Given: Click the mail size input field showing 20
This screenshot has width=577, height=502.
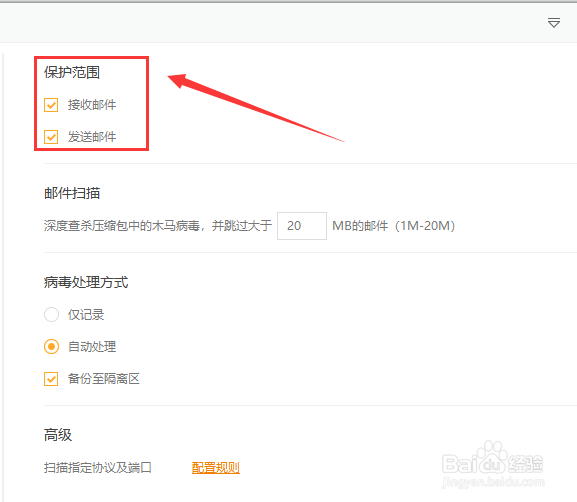Looking at the screenshot, I should coord(302,226).
